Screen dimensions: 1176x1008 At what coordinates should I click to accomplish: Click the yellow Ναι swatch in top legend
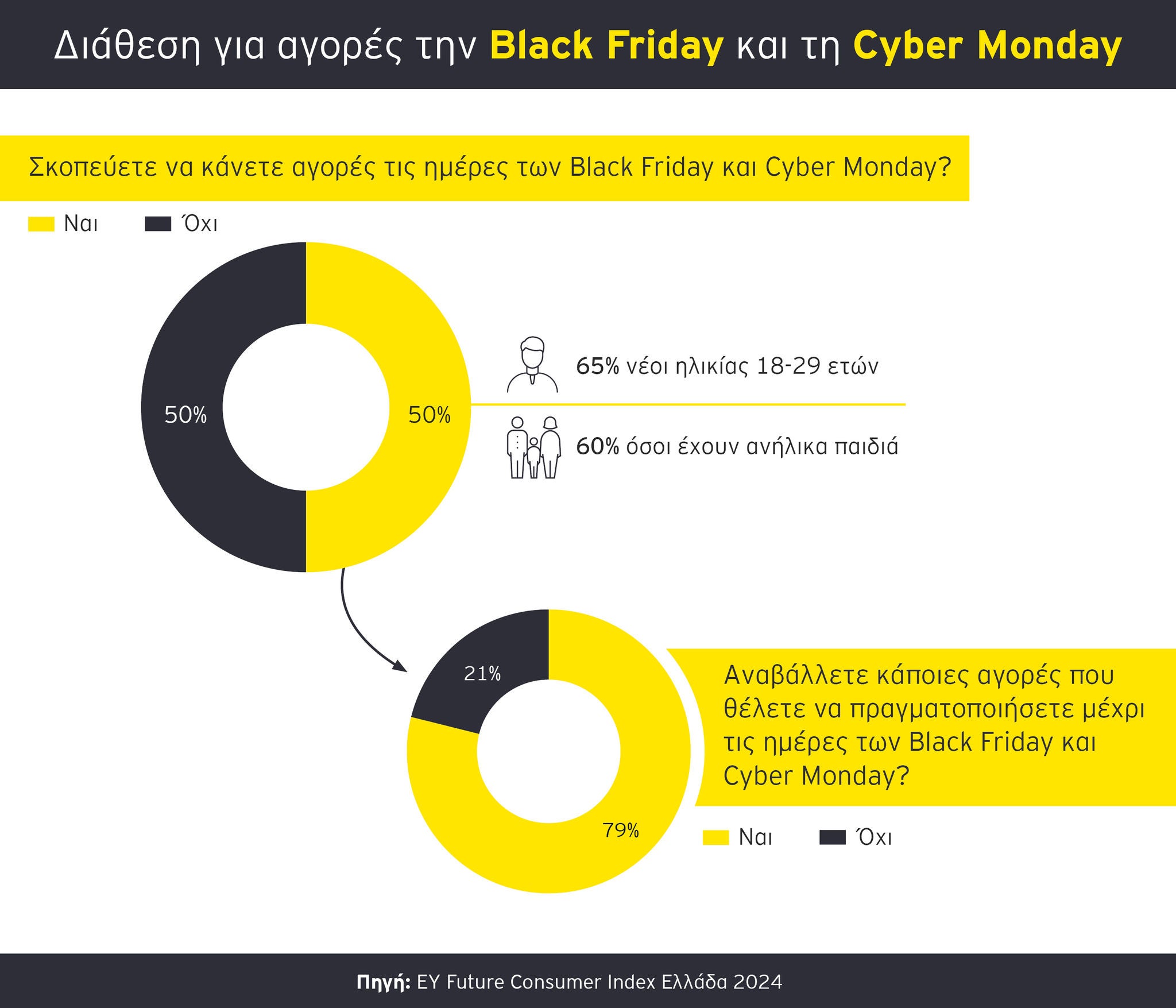pyautogui.click(x=41, y=224)
